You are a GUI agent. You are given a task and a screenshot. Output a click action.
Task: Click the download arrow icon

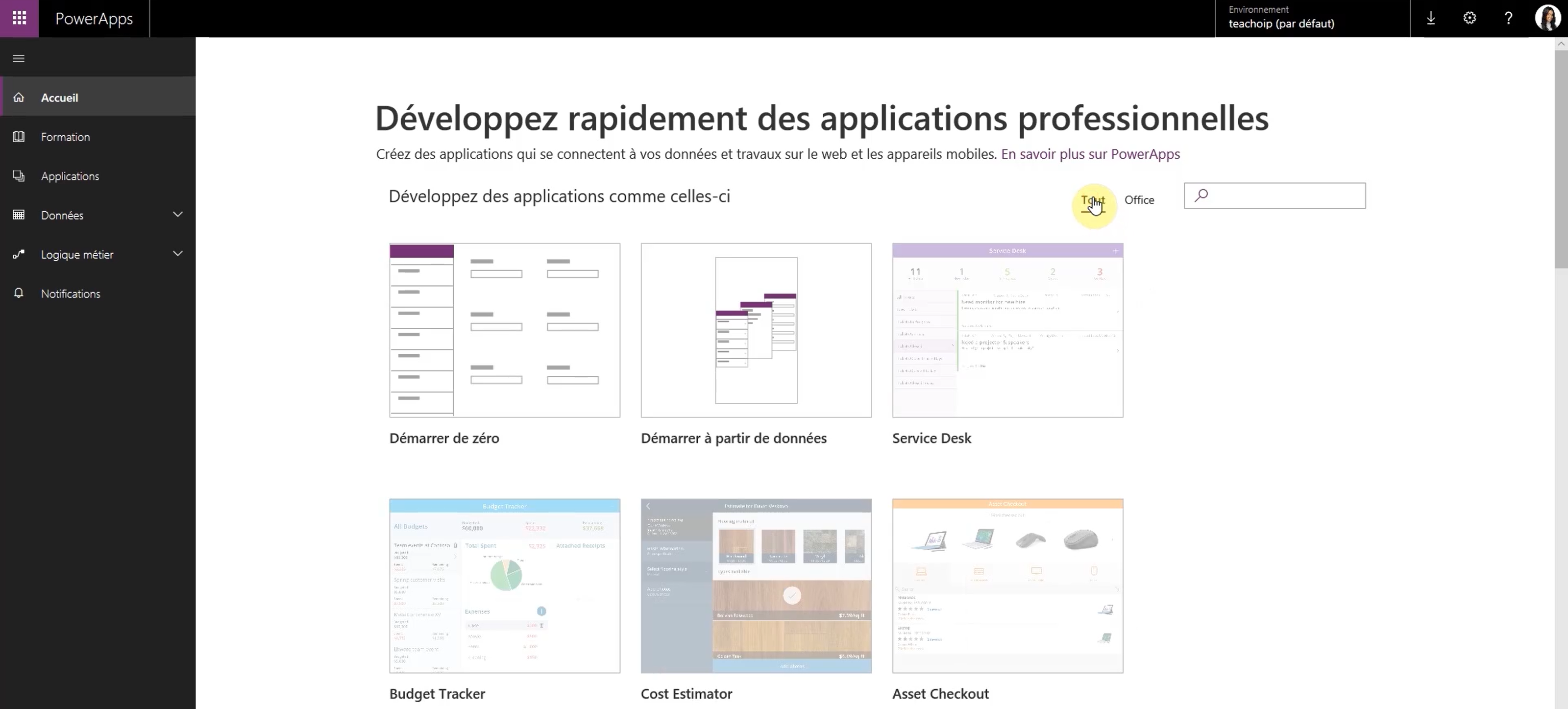coord(1431,18)
